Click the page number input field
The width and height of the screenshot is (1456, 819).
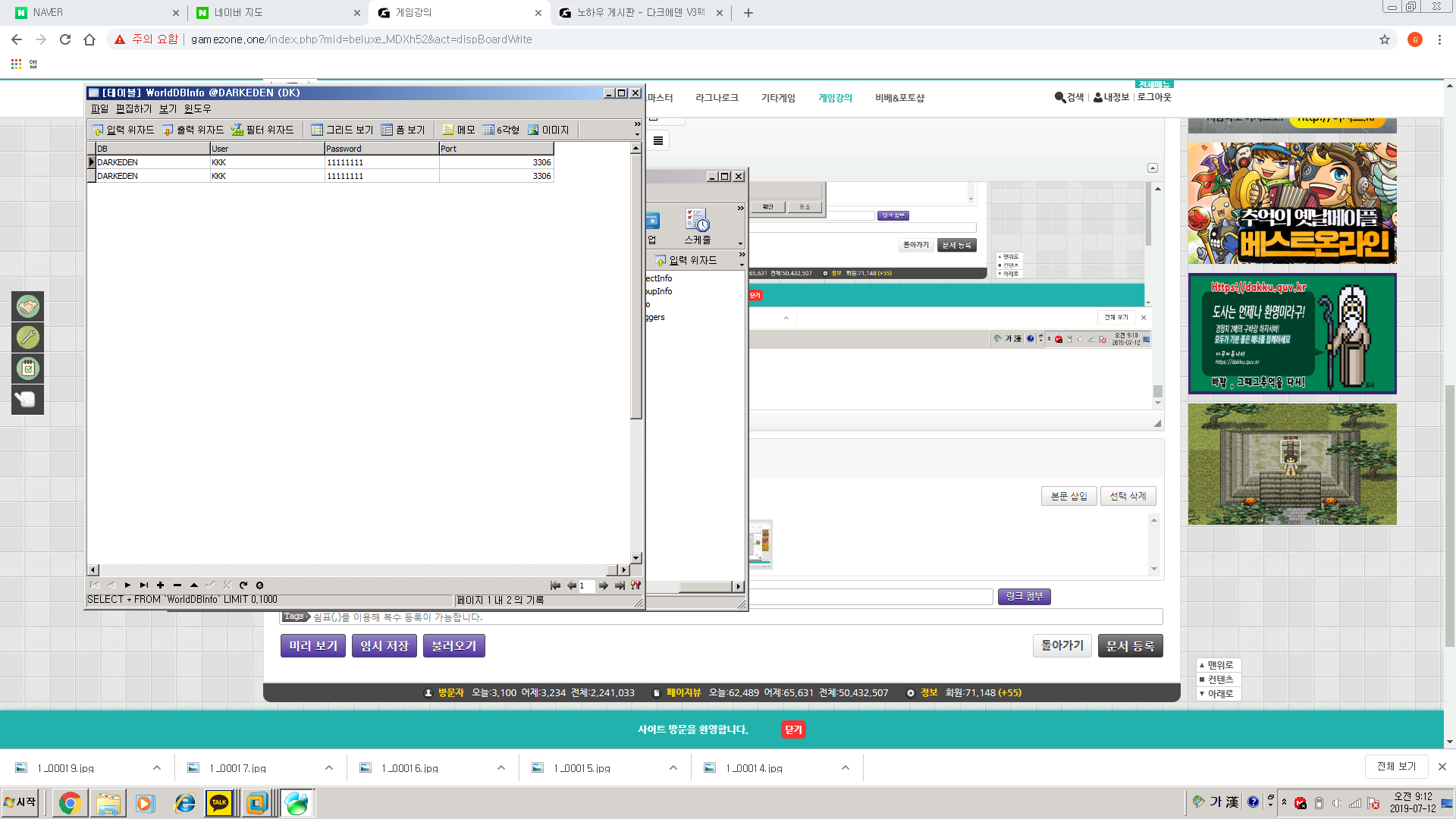pos(586,585)
